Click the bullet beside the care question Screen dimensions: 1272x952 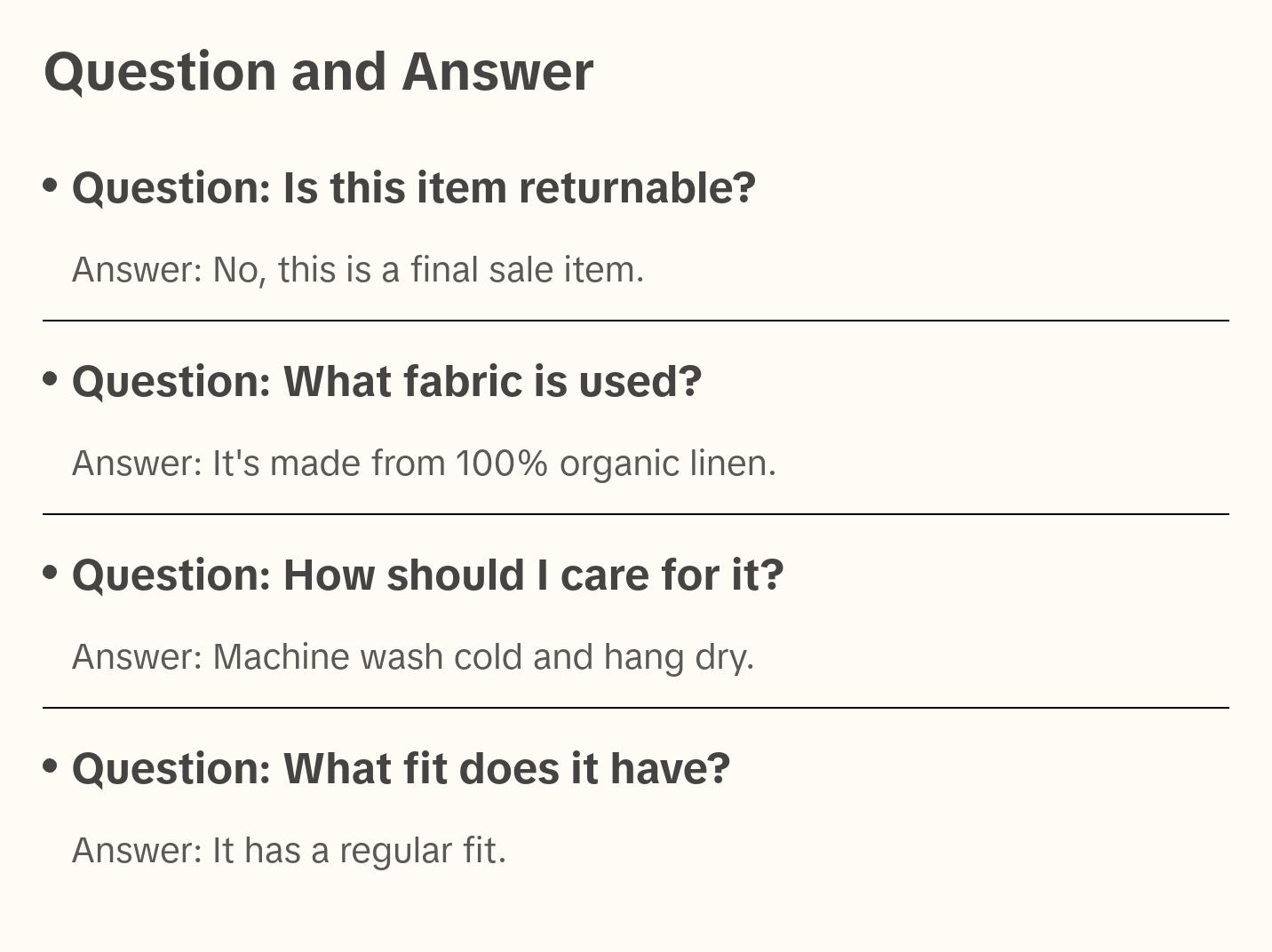pyautogui.click(x=51, y=572)
